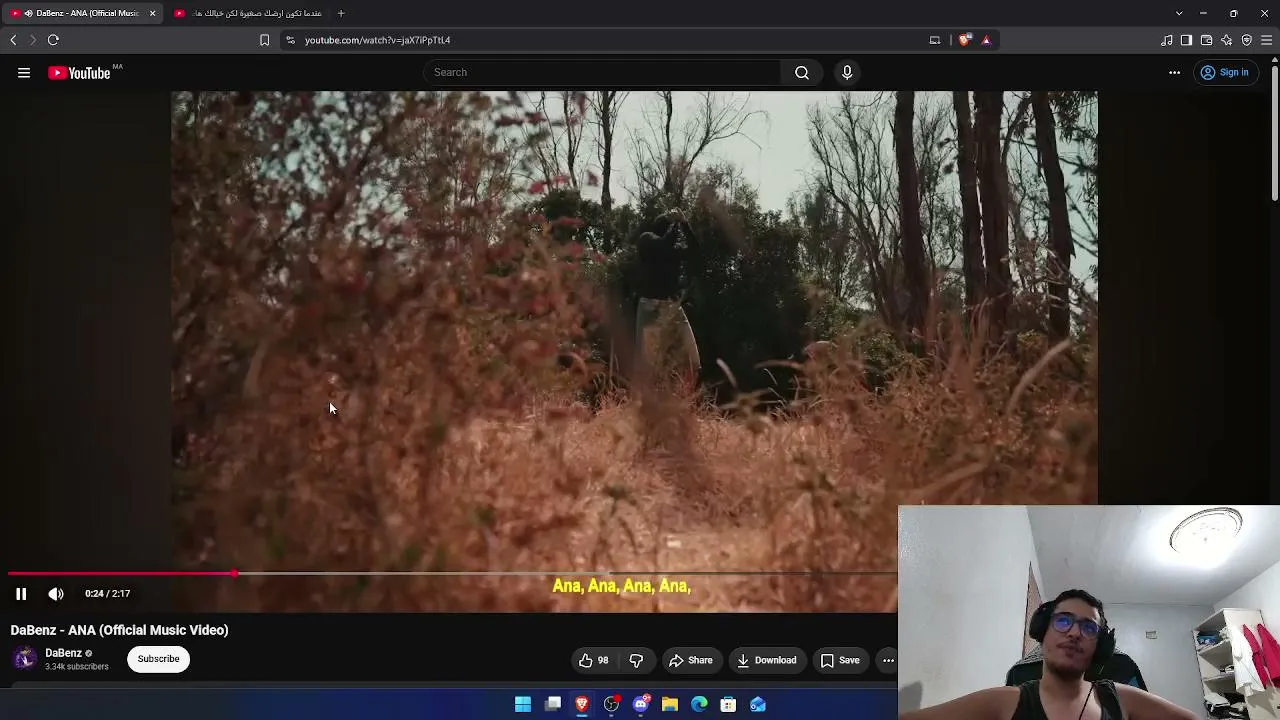
Task: Open Brave Rewards triangle icon
Action: pos(986,40)
